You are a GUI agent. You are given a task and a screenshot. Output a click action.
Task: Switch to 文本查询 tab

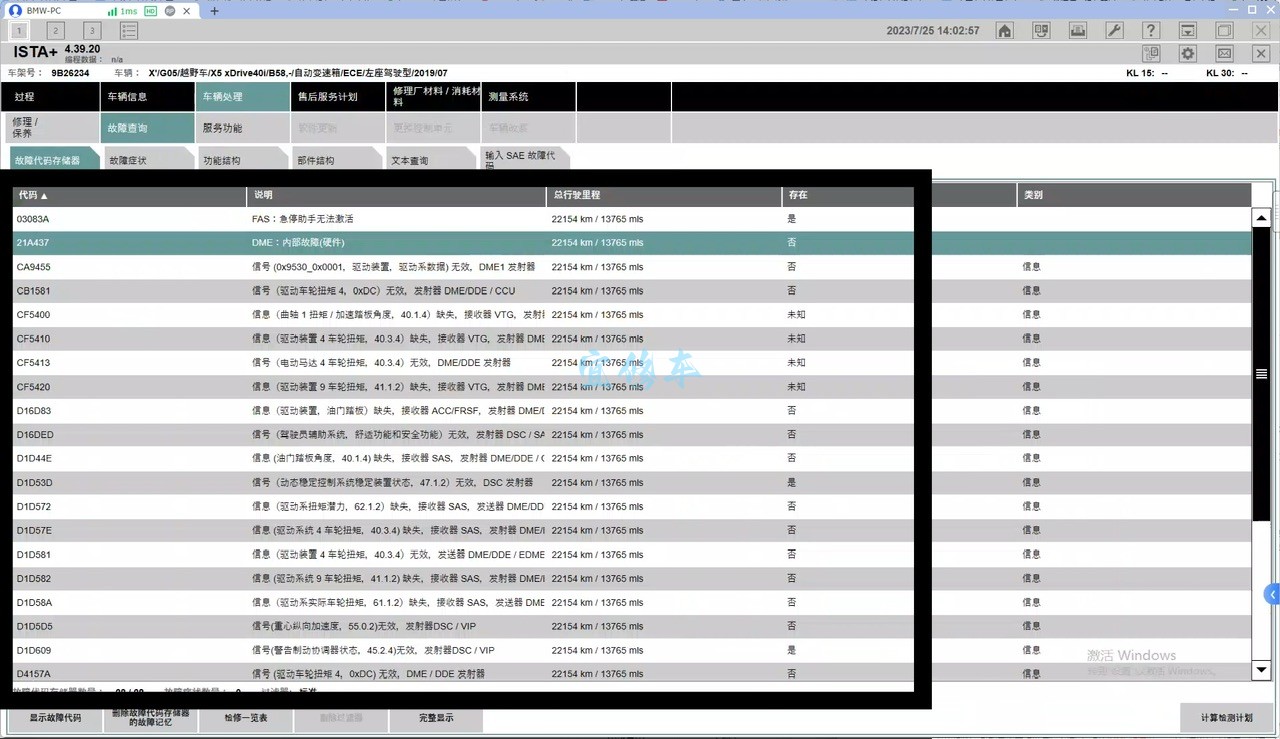431,160
